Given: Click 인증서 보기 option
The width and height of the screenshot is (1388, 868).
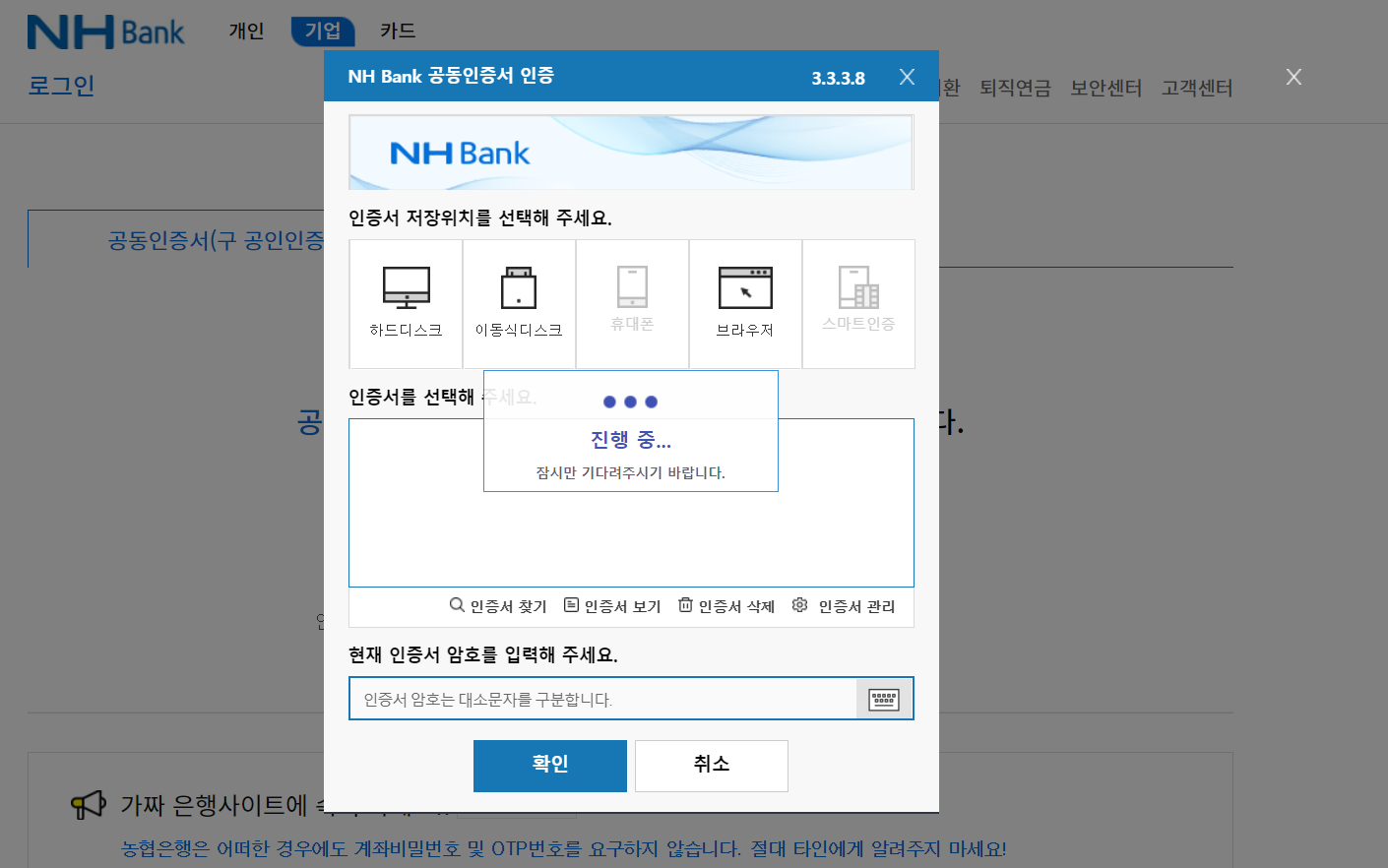Looking at the screenshot, I should (612, 606).
